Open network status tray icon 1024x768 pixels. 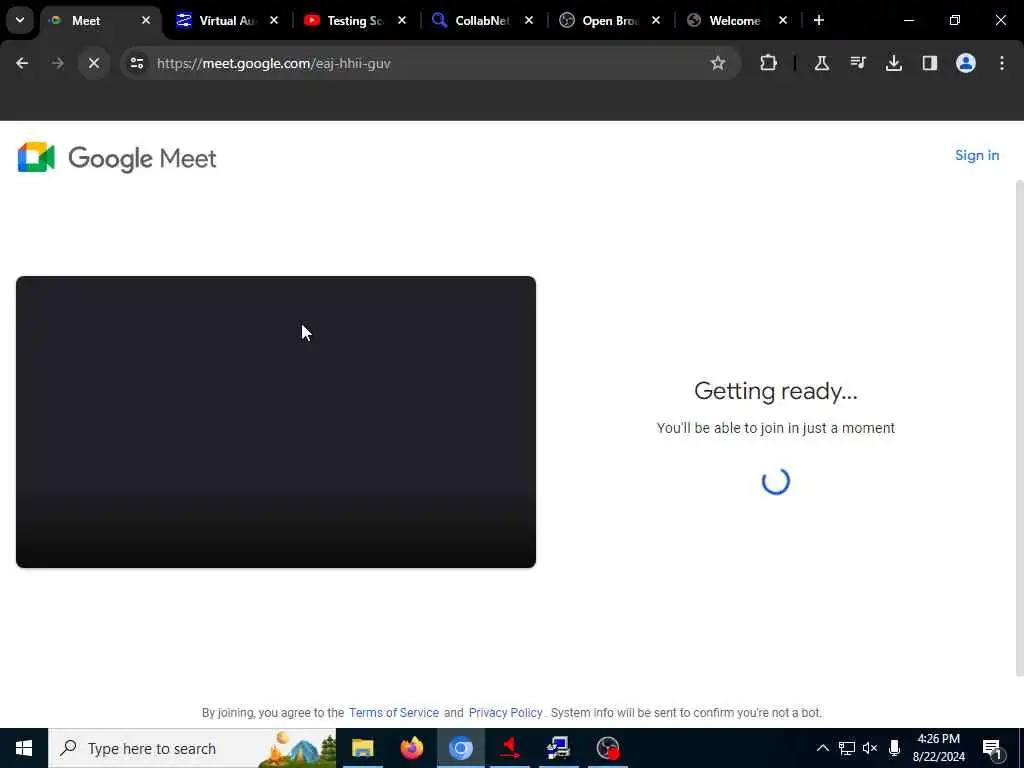pyautogui.click(x=846, y=748)
